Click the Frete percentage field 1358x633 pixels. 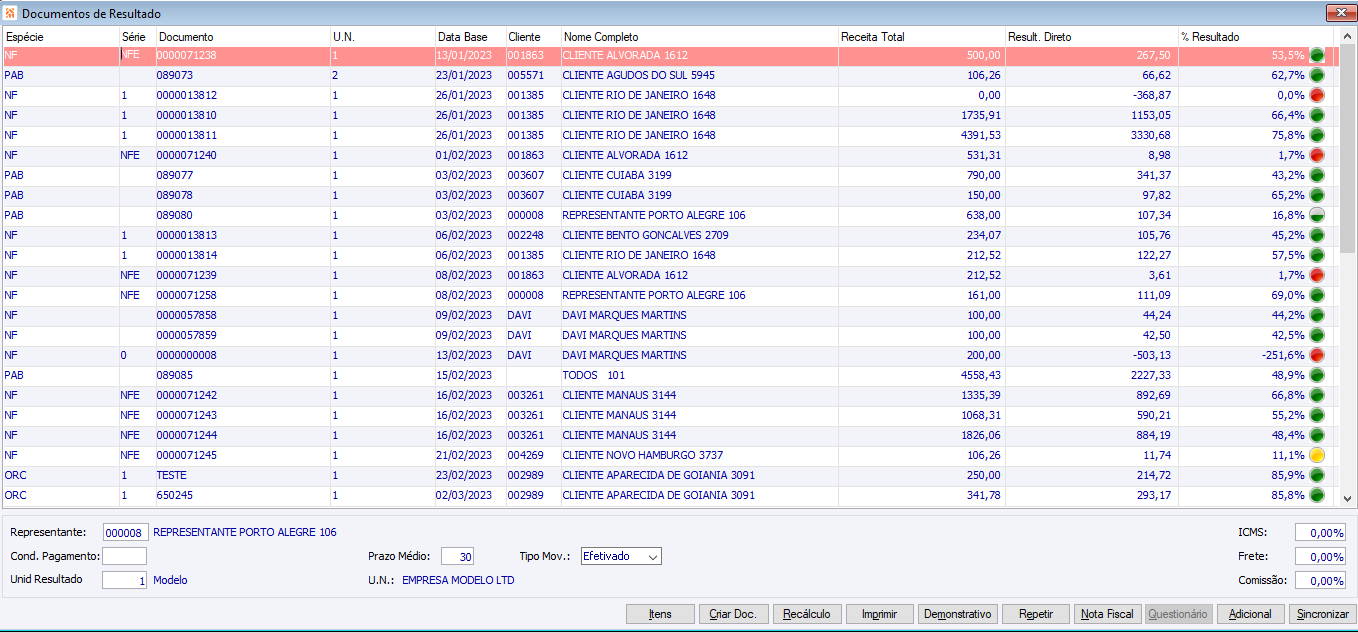pyautogui.click(x=1321, y=556)
